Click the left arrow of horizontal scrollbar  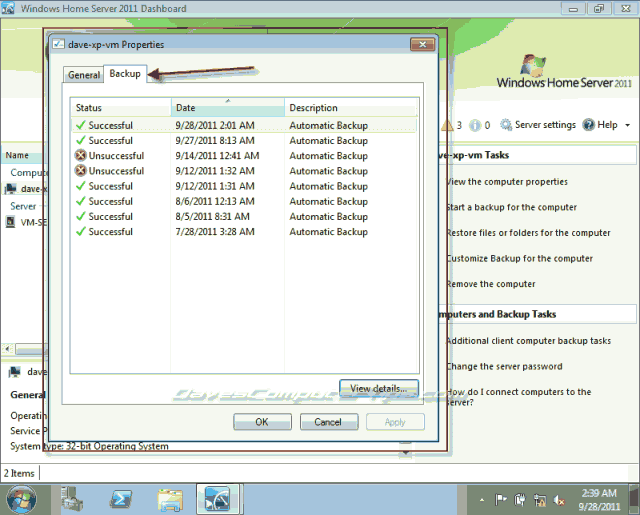coord(7,349)
